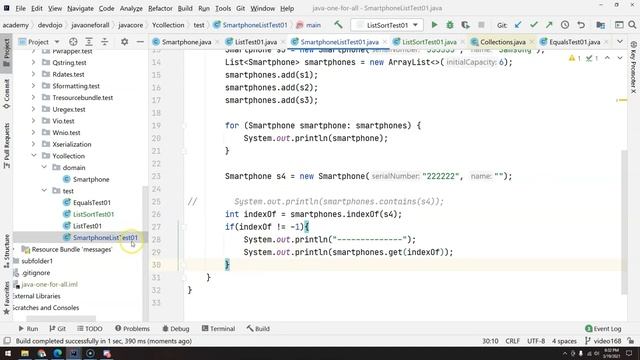
Task: Push commits with green arrow icon
Action: 549,25
